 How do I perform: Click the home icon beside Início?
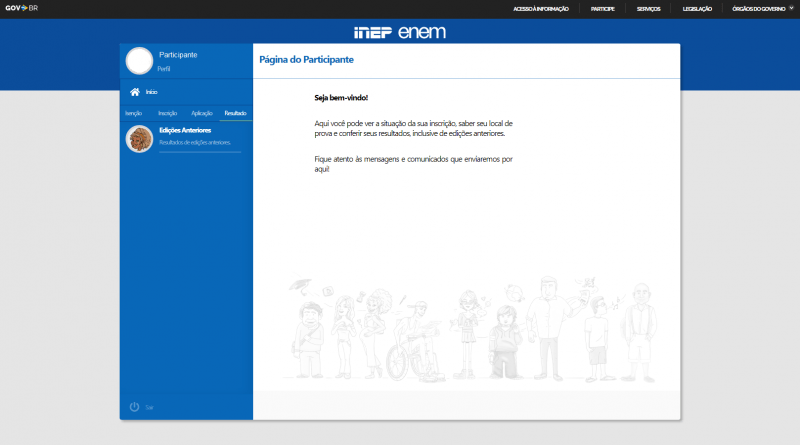[134, 92]
